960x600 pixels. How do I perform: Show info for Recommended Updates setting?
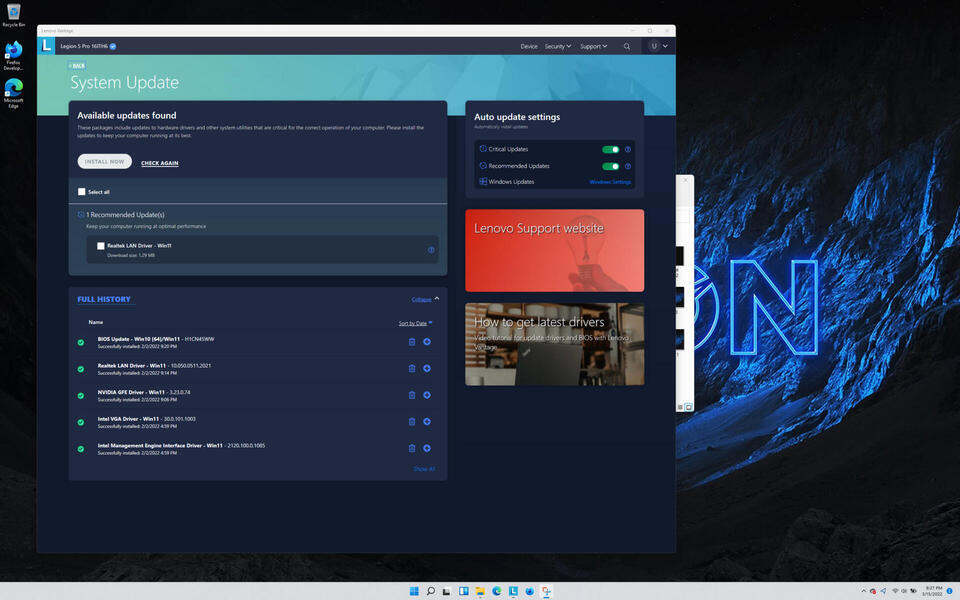[628, 166]
